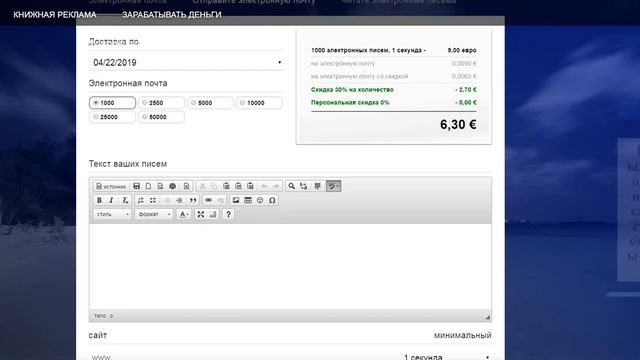Image resolution: width=640 pixels, height=360 pixels.
Task: Click the Paste from Word icon
Action: pos(250,186)
